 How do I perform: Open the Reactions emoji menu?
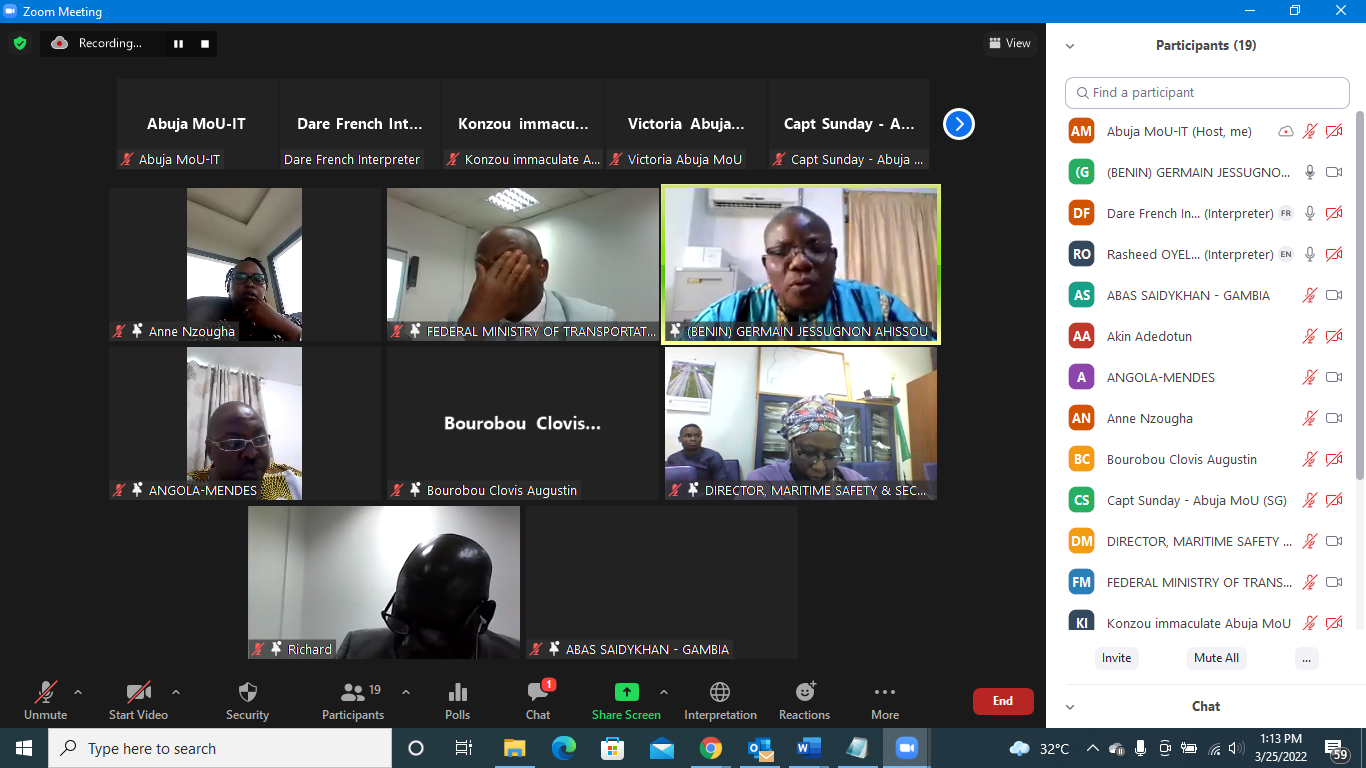pos(804,700)
